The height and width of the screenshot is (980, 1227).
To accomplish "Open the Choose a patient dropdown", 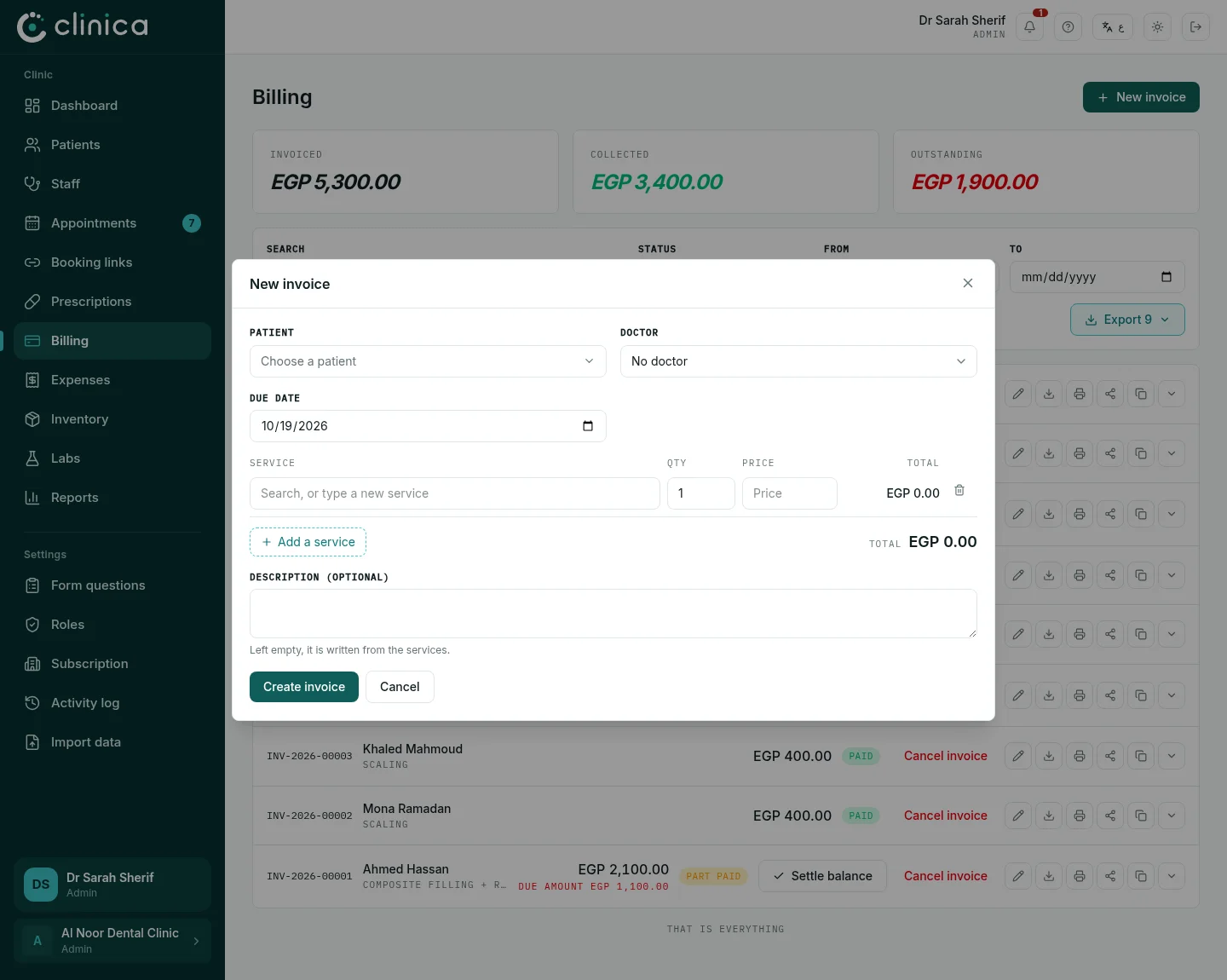I will pyautogui.click(x=428, y=361).
